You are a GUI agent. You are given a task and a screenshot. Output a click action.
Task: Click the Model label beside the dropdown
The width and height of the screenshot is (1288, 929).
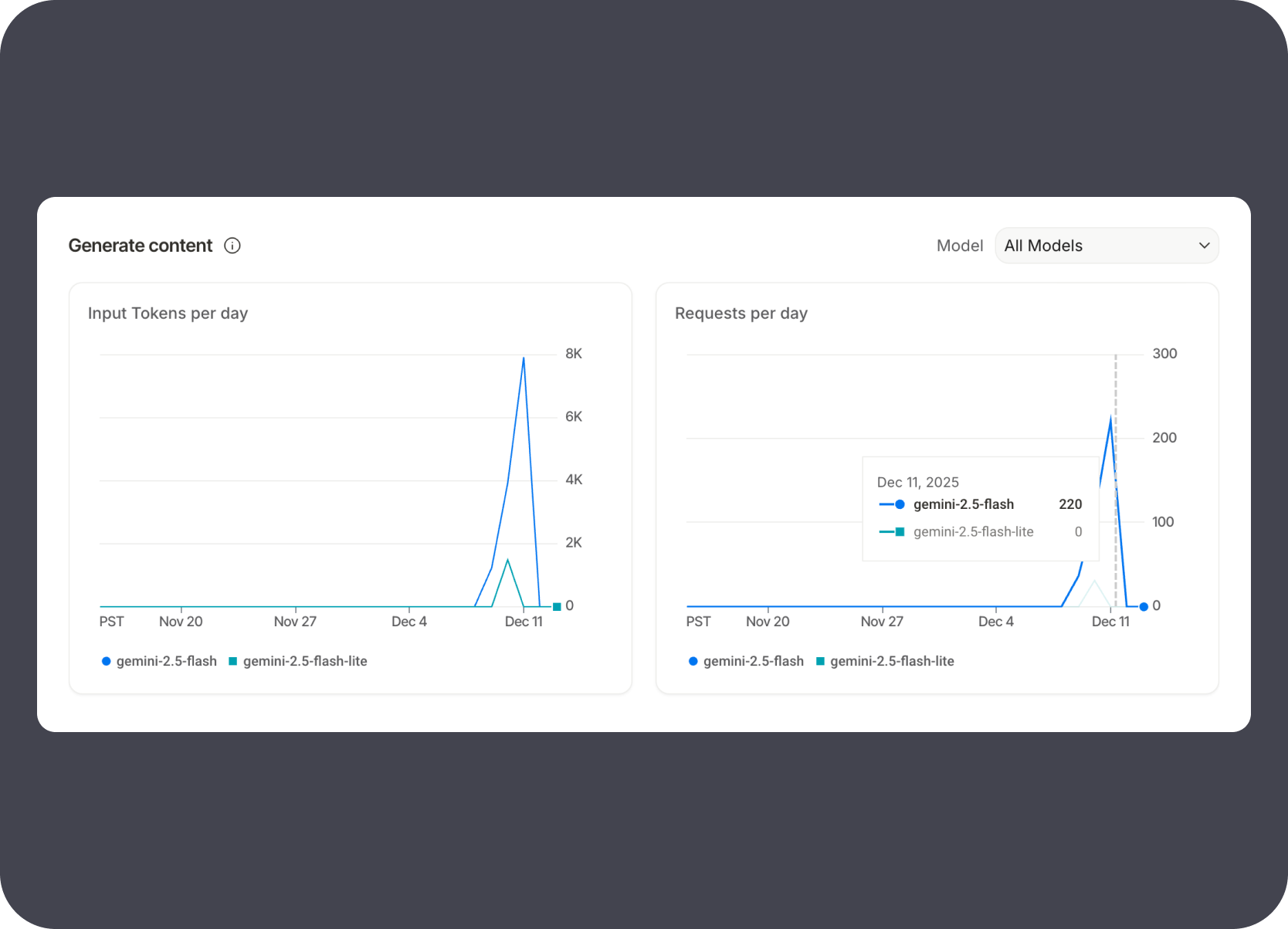click(x=960, y=246)
